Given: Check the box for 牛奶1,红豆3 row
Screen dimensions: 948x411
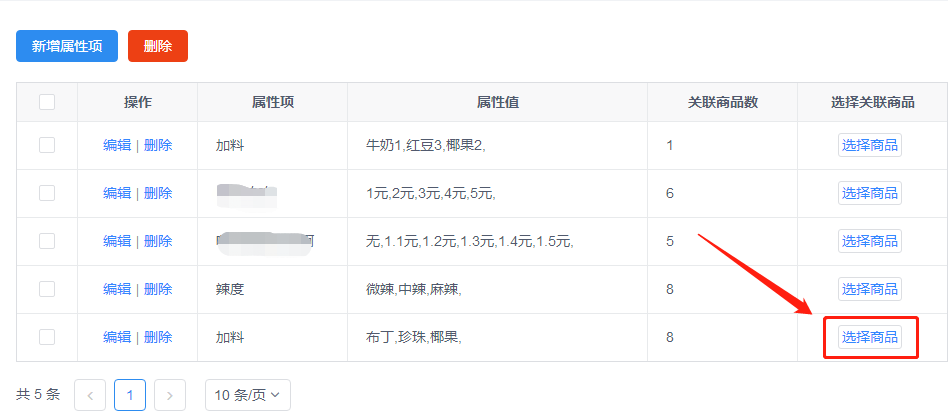Looking at the screenshot, I should pyautogui.click(x=47, y=145).
